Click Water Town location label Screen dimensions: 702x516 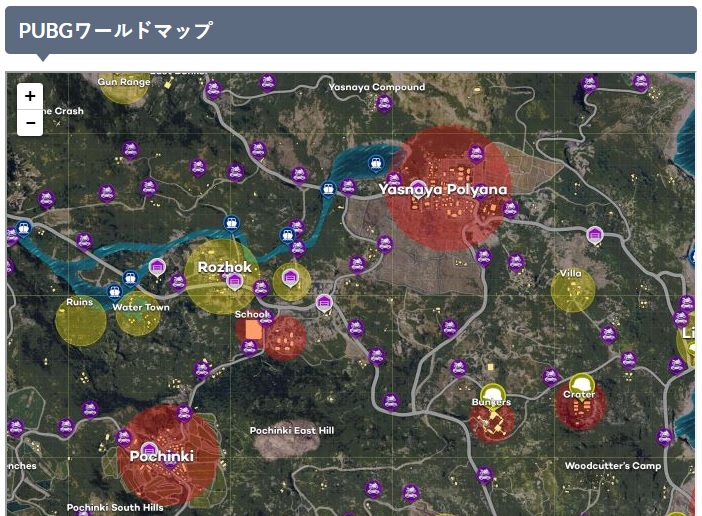[x=141, y=307]
